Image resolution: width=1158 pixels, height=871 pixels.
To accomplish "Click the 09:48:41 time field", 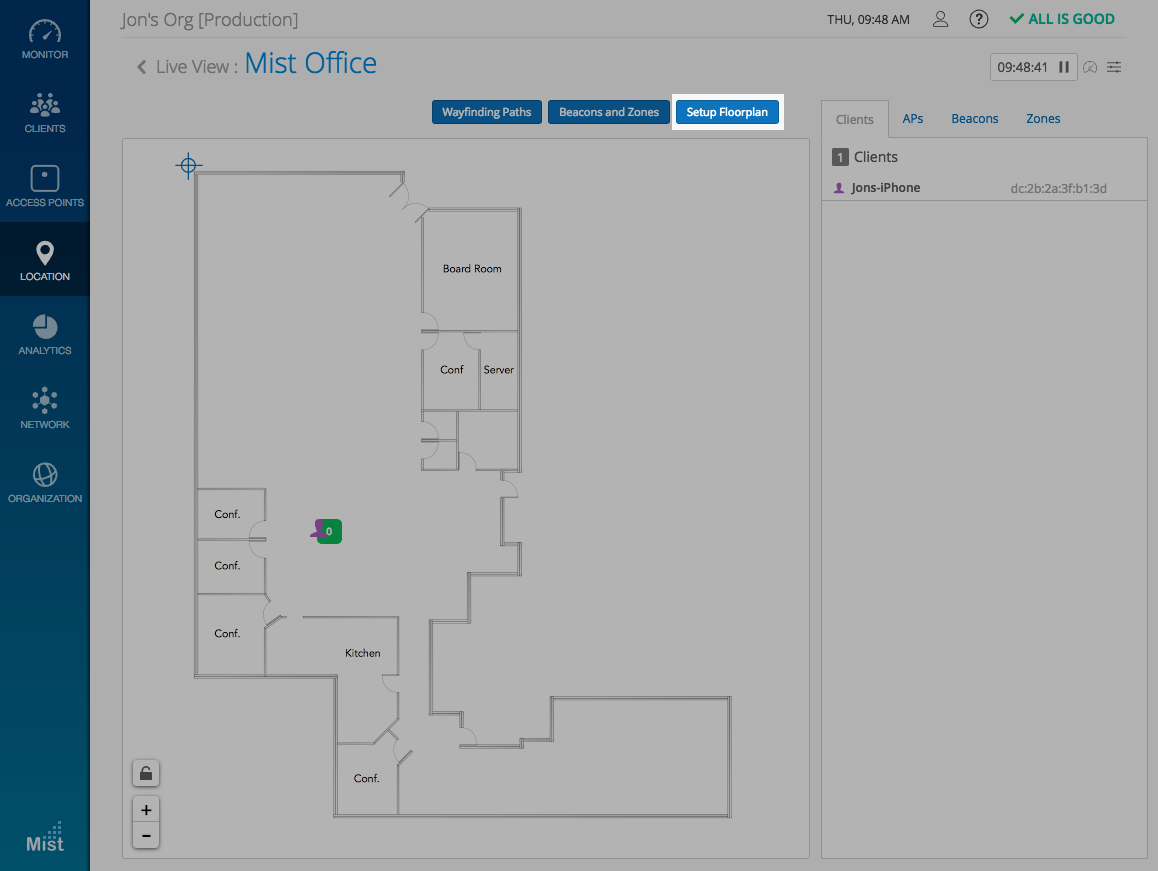I will (1022, 67).
